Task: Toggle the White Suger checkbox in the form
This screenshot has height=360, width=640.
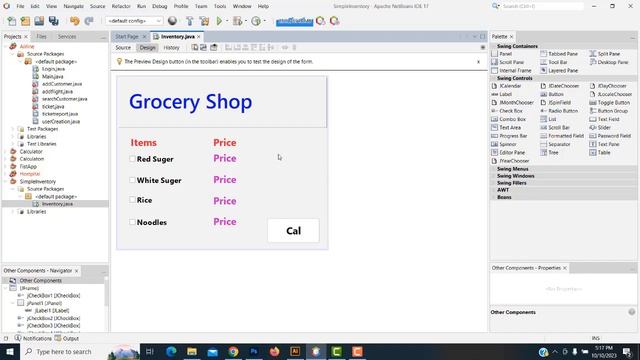Action: [132, 180]
